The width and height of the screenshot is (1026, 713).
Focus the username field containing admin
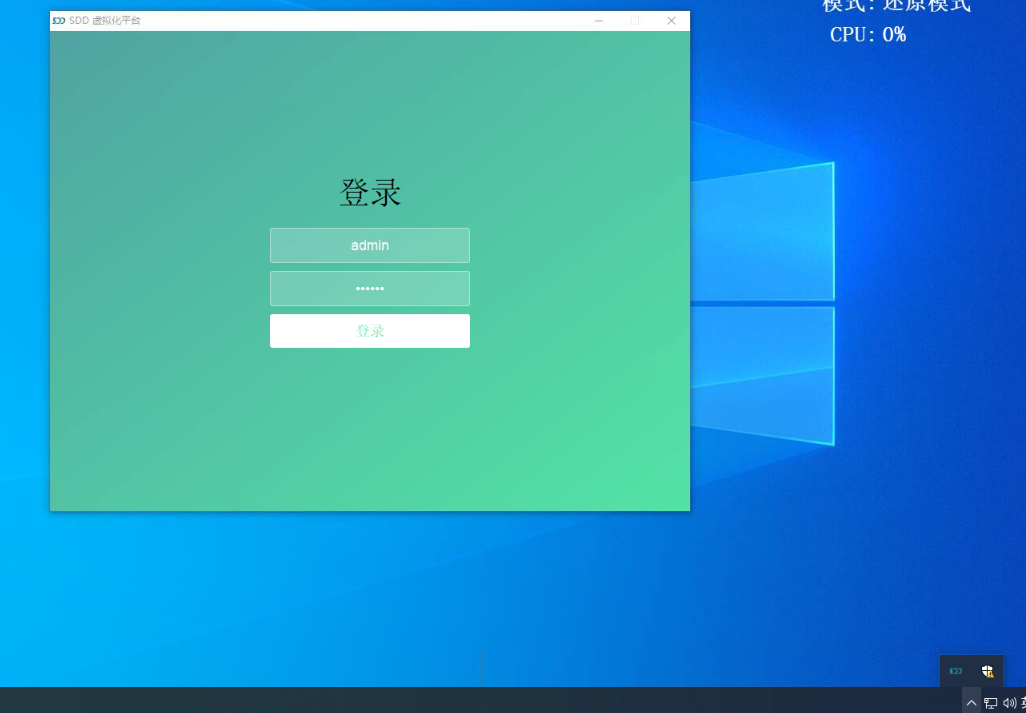coord(369,245)
